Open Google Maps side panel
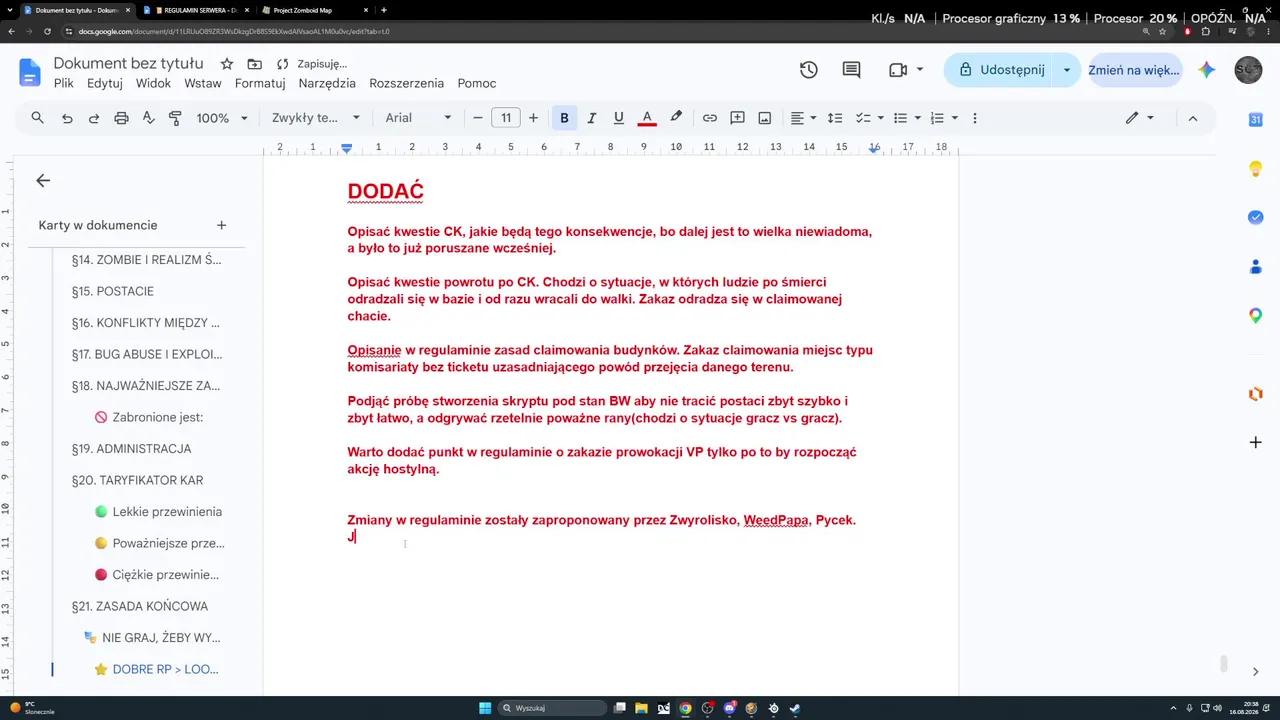1280x720 pixels. tap(1255, 315)
